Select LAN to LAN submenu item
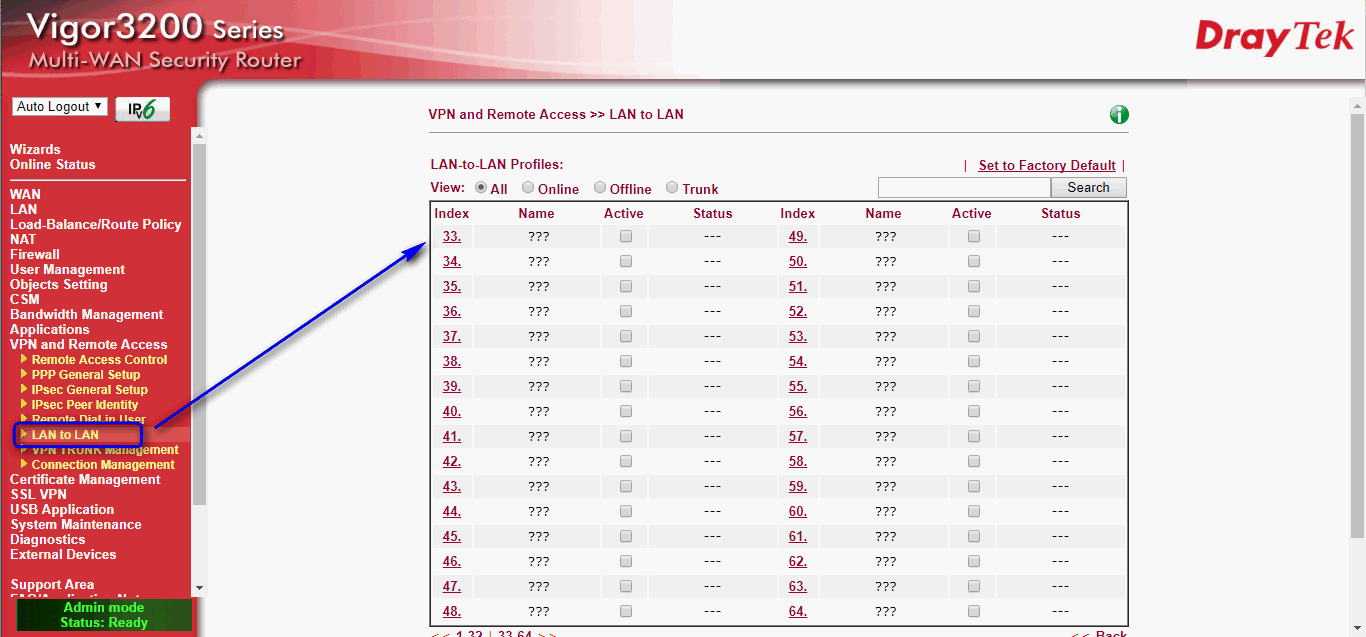This screenshot has width=1366, height=637. pyautogui.click(x=65, y=435)
